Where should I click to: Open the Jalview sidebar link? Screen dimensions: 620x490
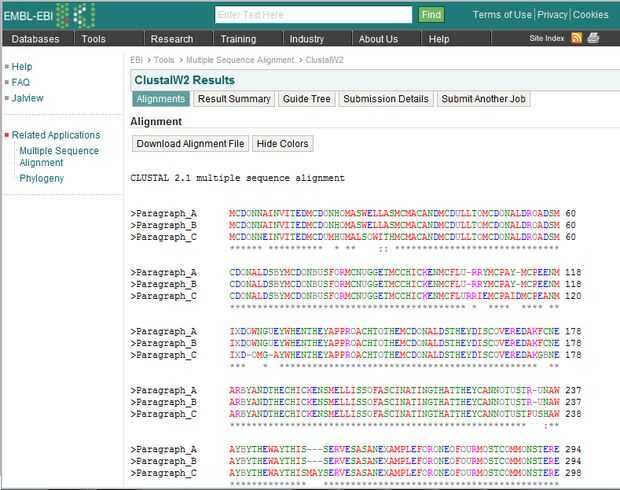[x=27, y=98]
